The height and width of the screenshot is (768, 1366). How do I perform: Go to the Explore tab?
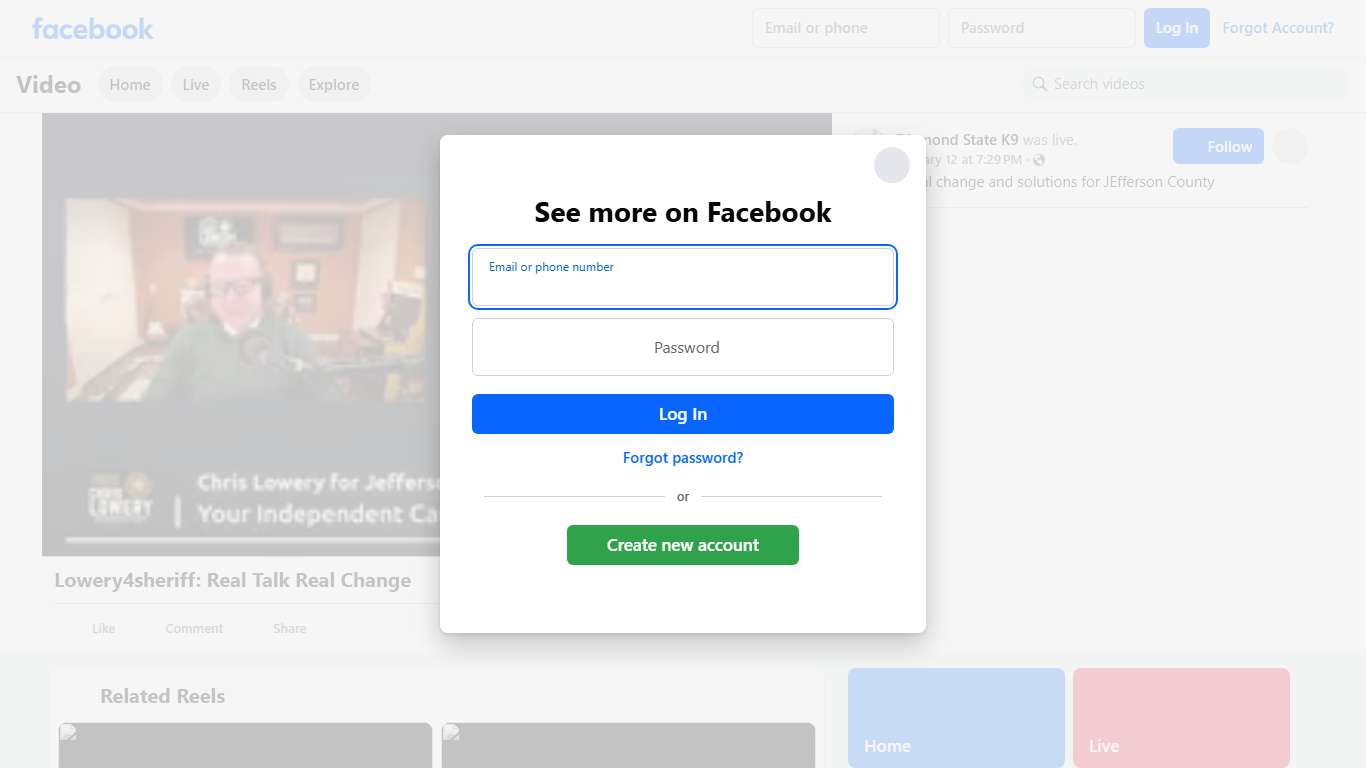[x=334, y=85]
